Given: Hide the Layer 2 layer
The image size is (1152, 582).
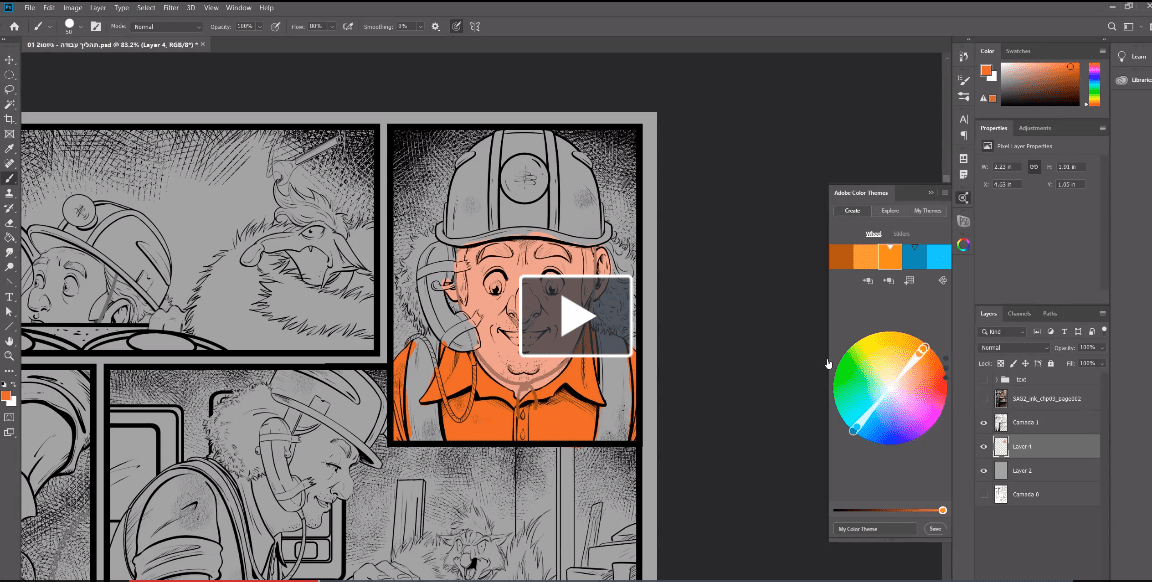Looking at the screenshot, I should click(x=983, y=470).
